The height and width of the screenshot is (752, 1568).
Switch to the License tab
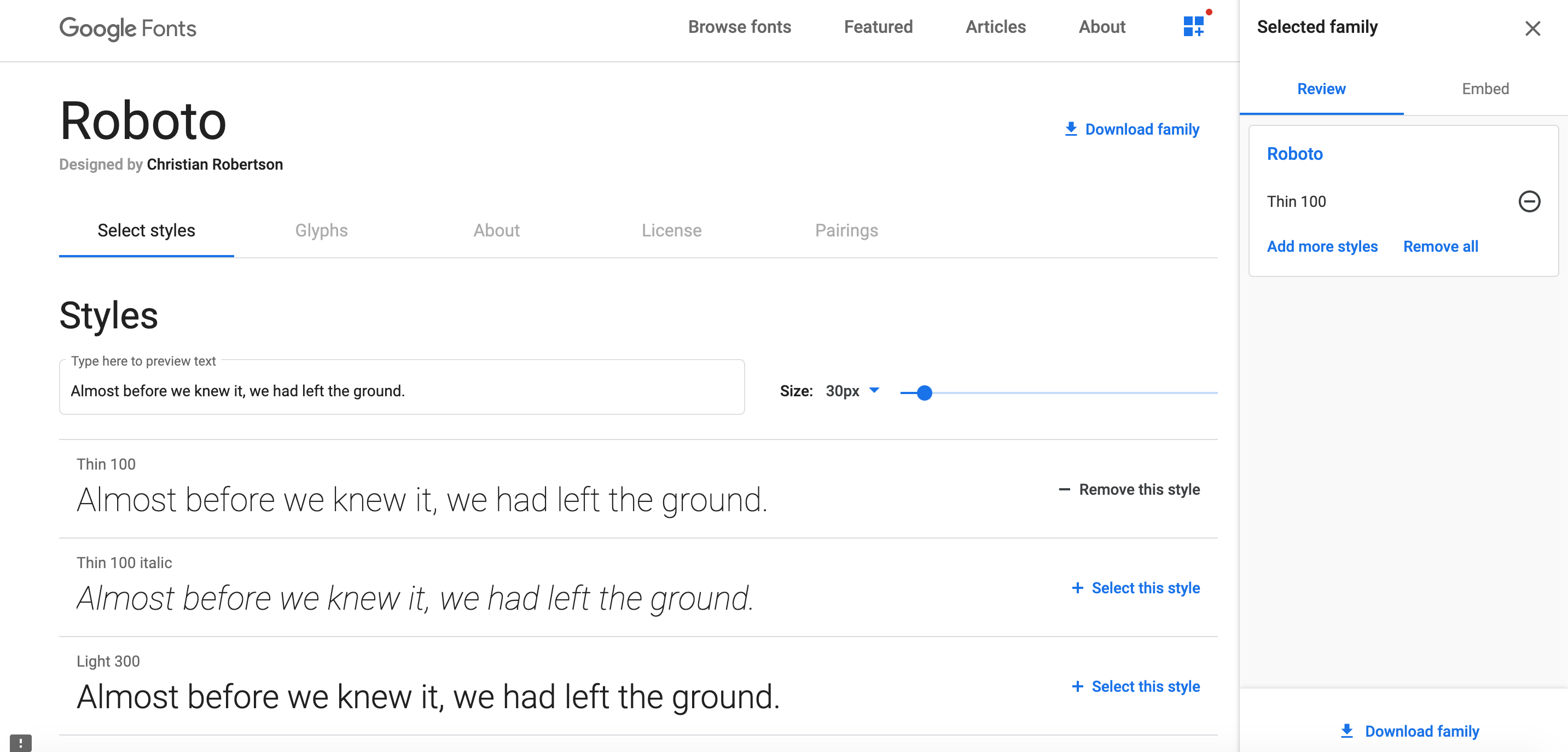[671, 230]
